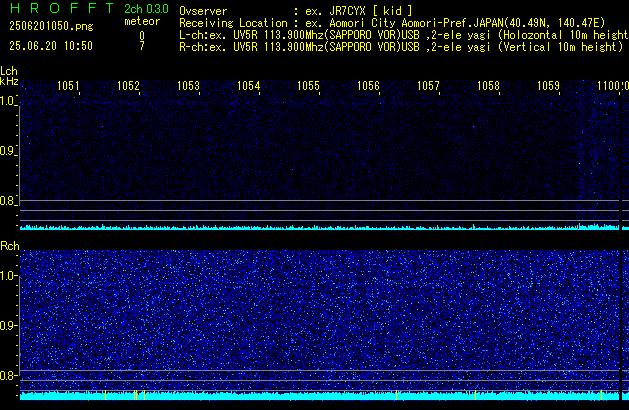Image resolution: width=629 pixels, height=410 pixels.
Task: Click the 1058 time tick label
Action: coord(488,86)
